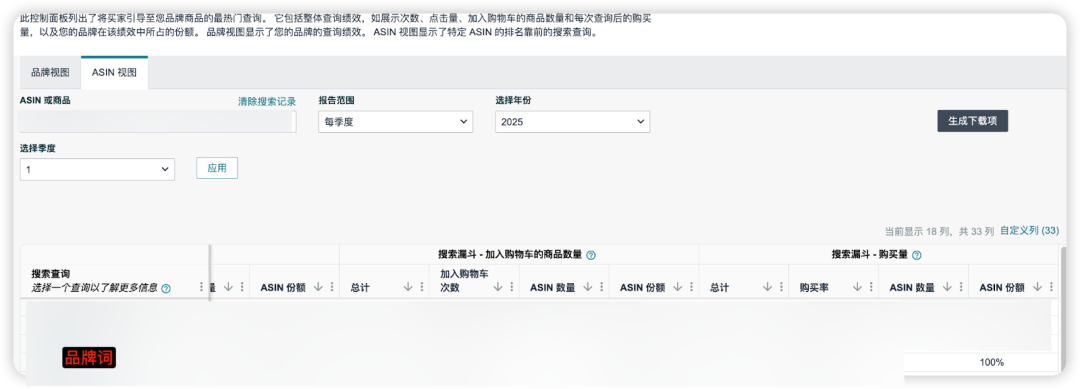The height and width of the screenshot is (389, 1080).
Task: Open column menu for 购买率
Action: [x=871, y=288]
